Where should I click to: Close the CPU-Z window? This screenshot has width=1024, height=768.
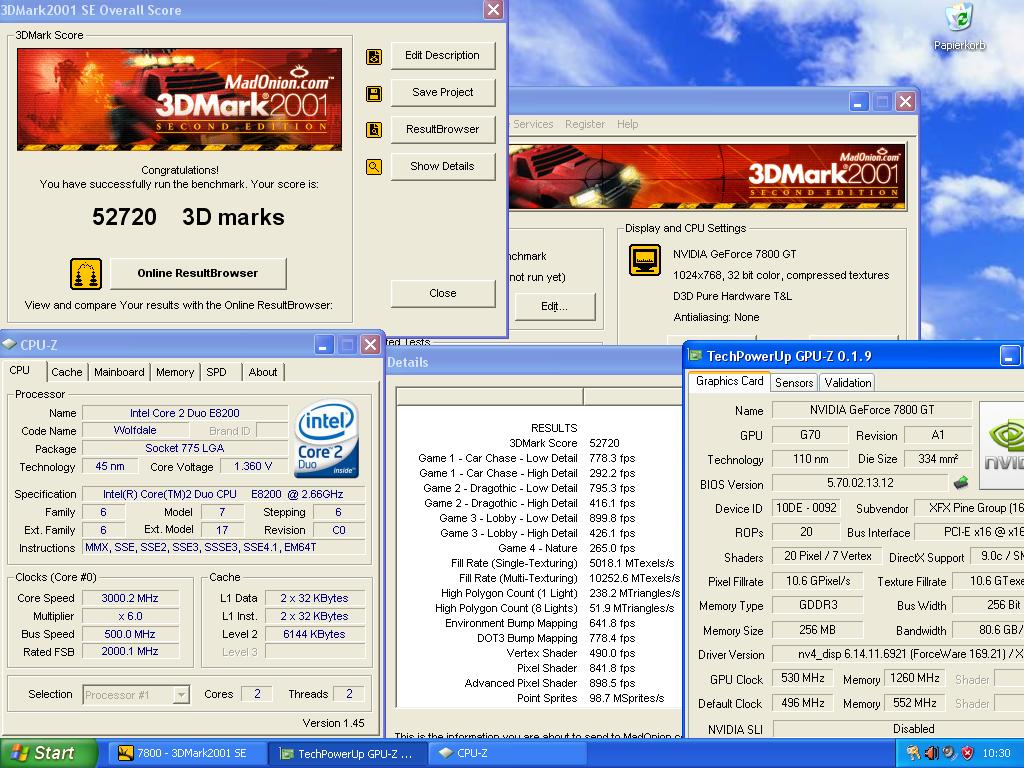[370, 344]
